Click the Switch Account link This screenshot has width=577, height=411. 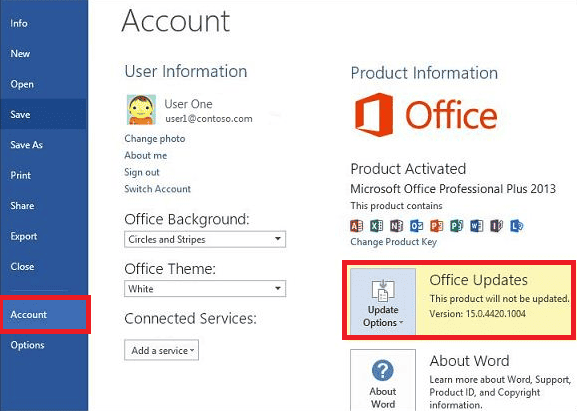click(x=157, y=189)
